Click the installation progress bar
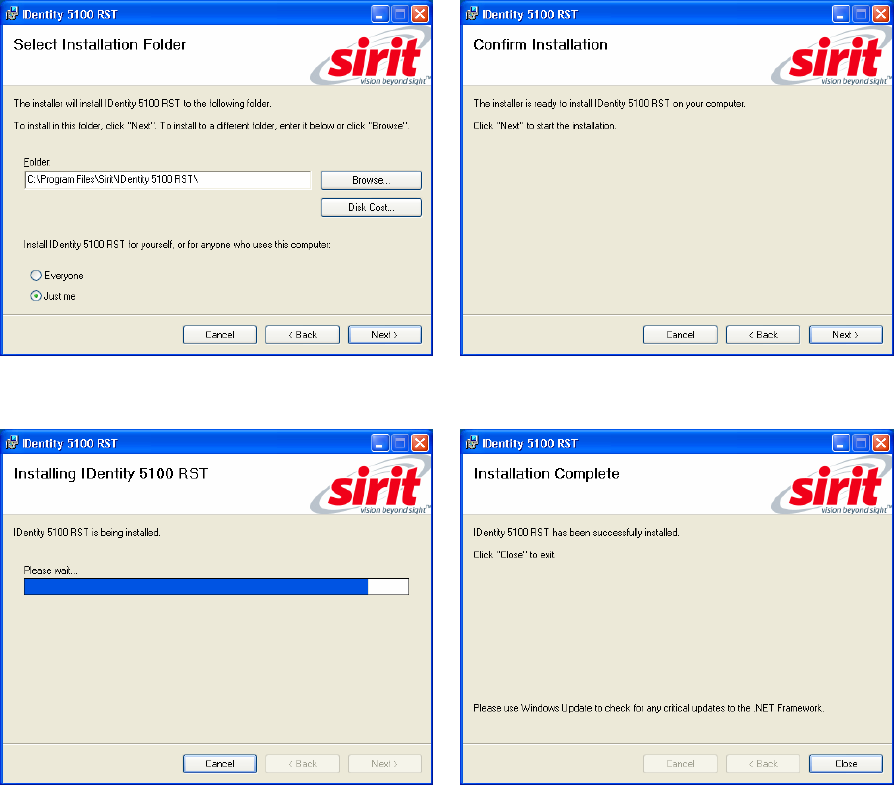 click(x=216, y=586)
